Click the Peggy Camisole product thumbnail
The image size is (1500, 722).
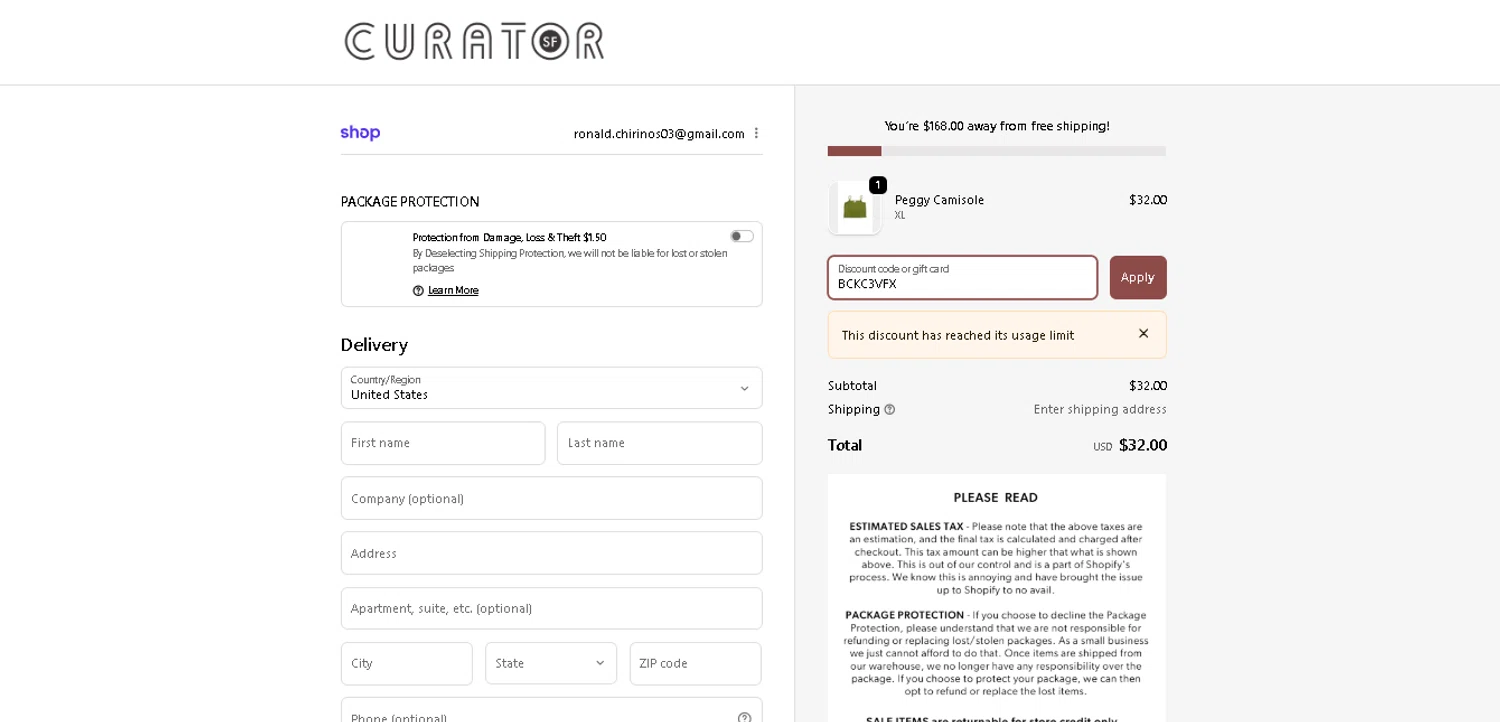pyautogui.click(x=855, y=208)
